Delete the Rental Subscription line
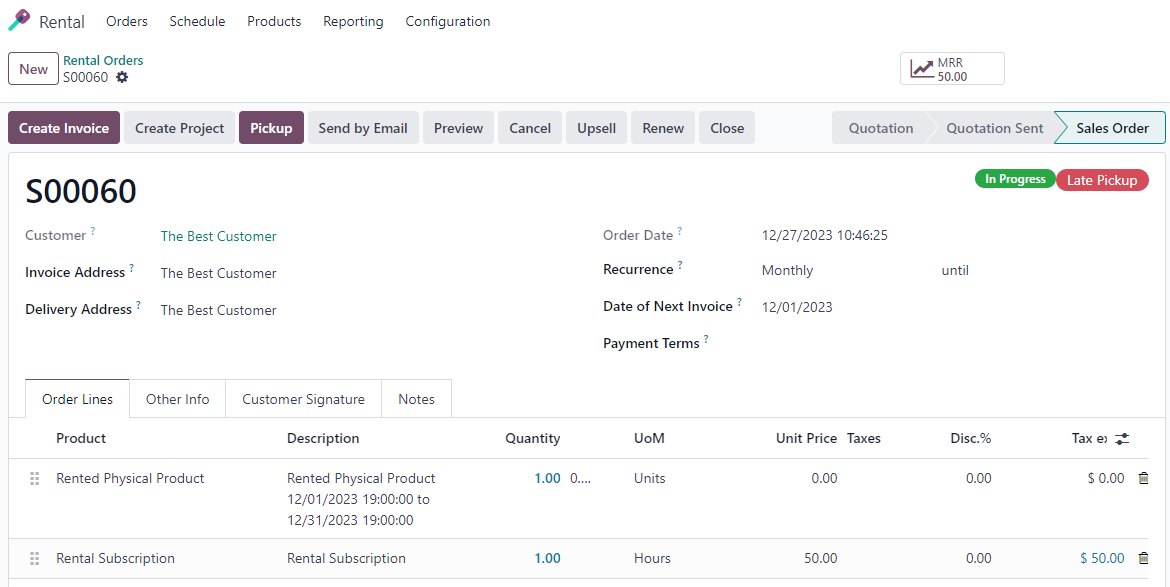Image resolution: width=1170 pixels, height=587 pixels. click(1143, 558)
